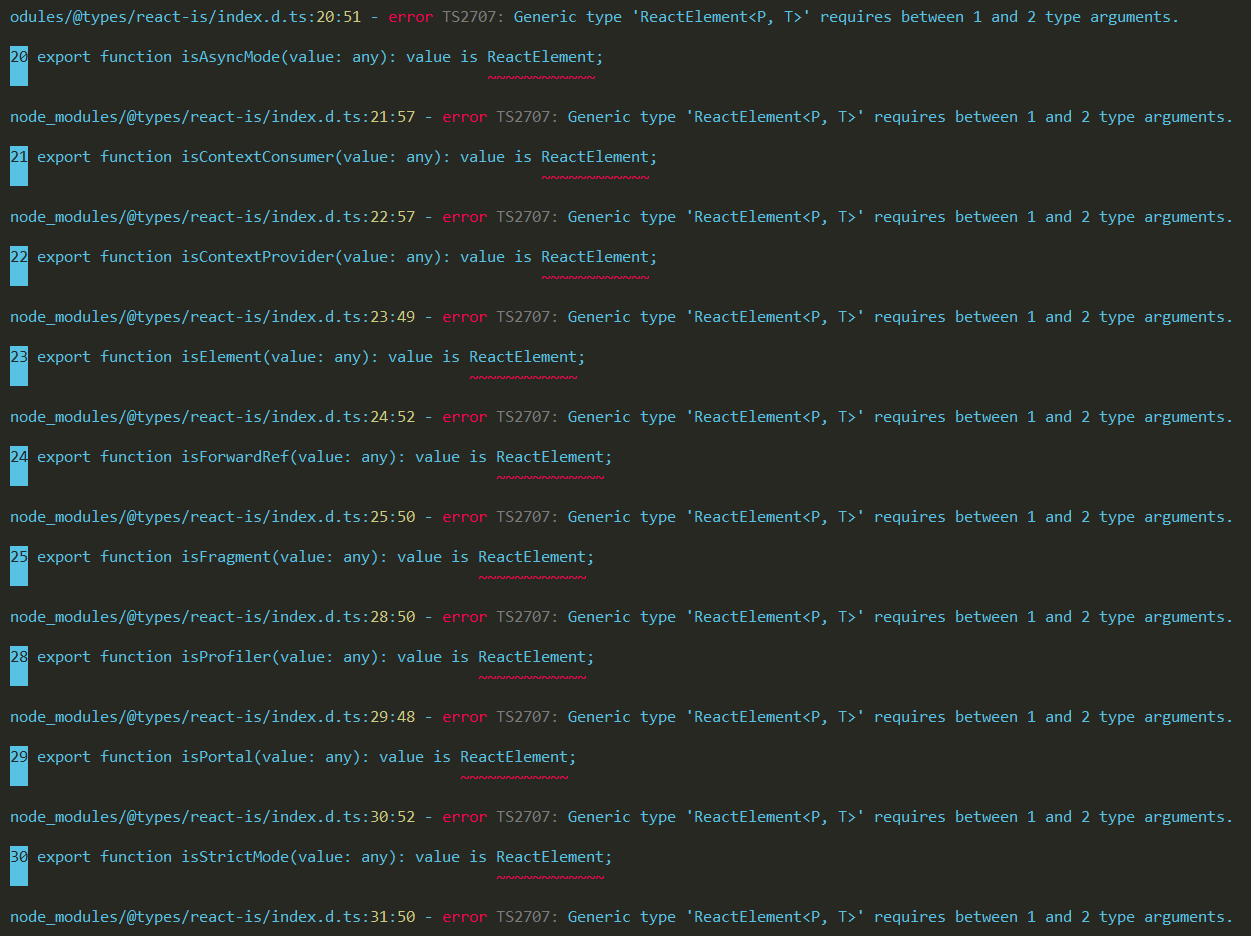Click underlined ReactElement in the isFragment line
Image resolution: width=1251 pixels, height=936 pixels.
(x=532, y=557)
